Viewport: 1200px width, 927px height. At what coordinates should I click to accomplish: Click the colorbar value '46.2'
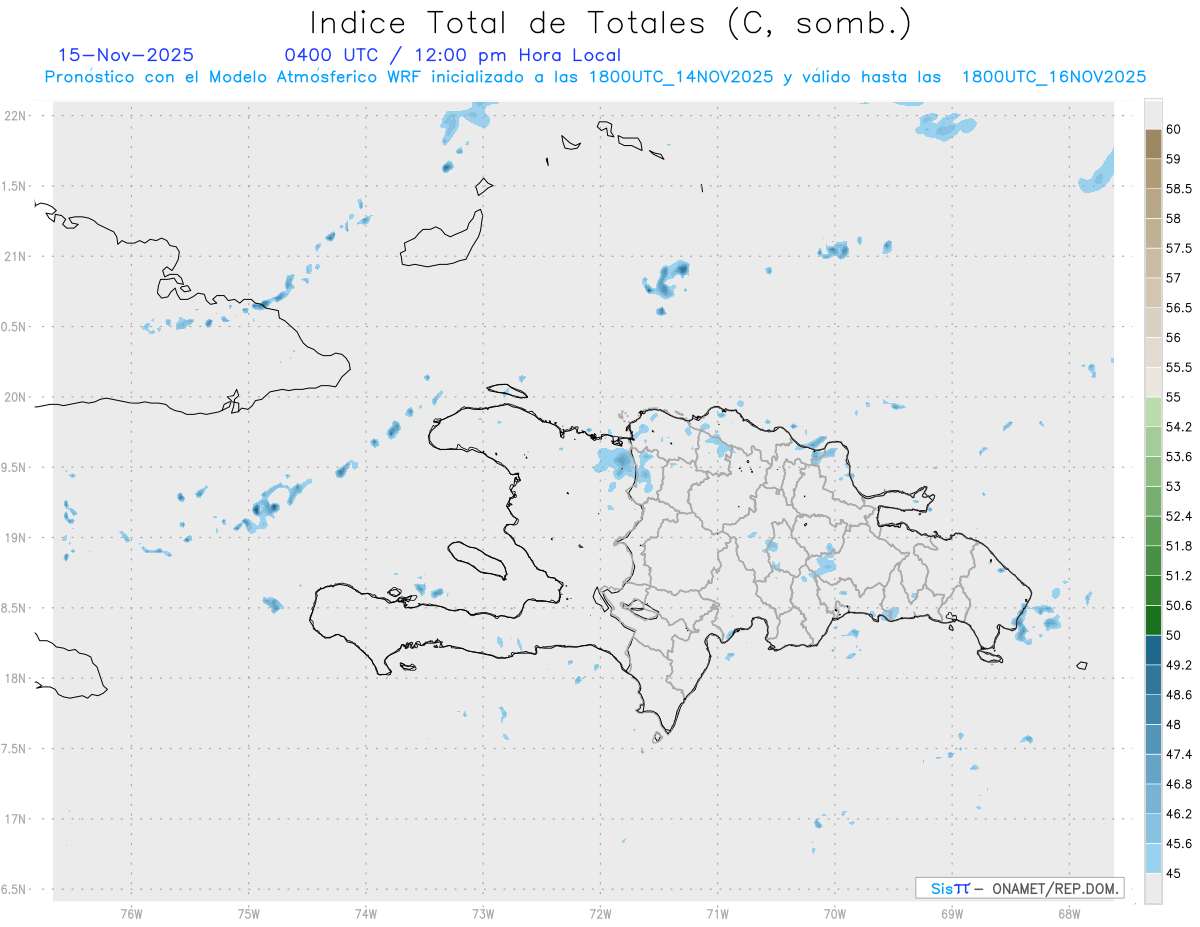(x=1179, y=814)
